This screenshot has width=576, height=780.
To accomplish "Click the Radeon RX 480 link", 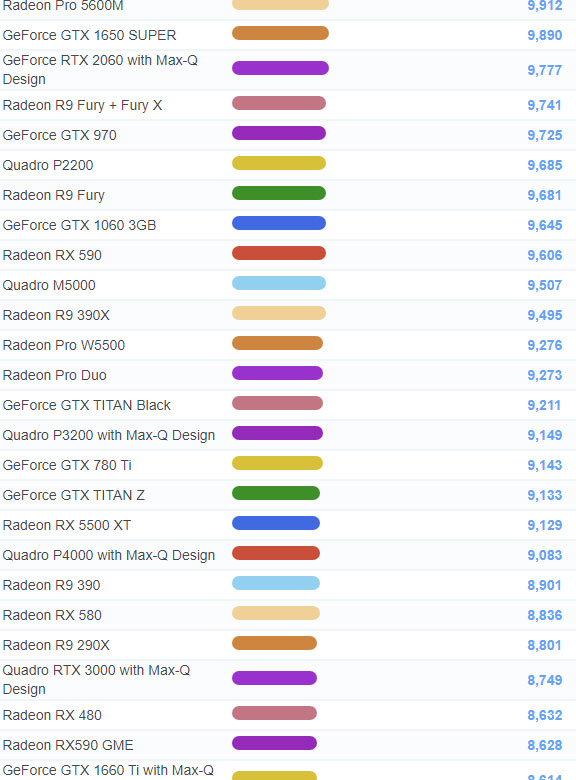I will pyautogui.click(x=52, y=715).
